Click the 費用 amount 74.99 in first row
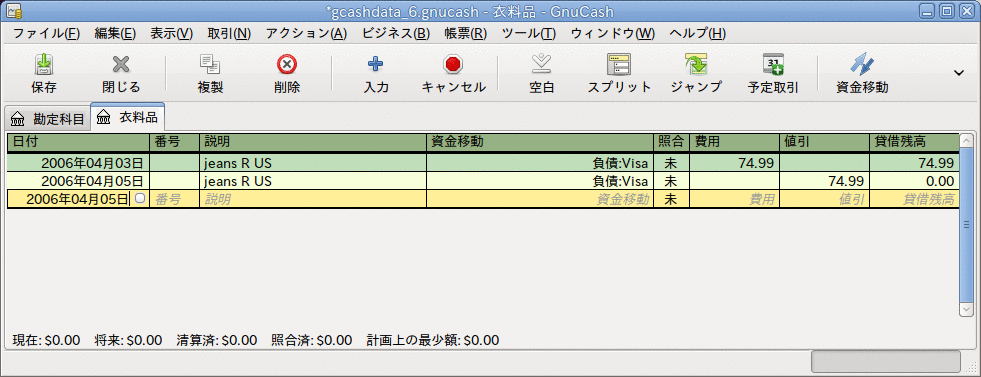The height and width of the screenshot is (377, 981). point(734,163)
